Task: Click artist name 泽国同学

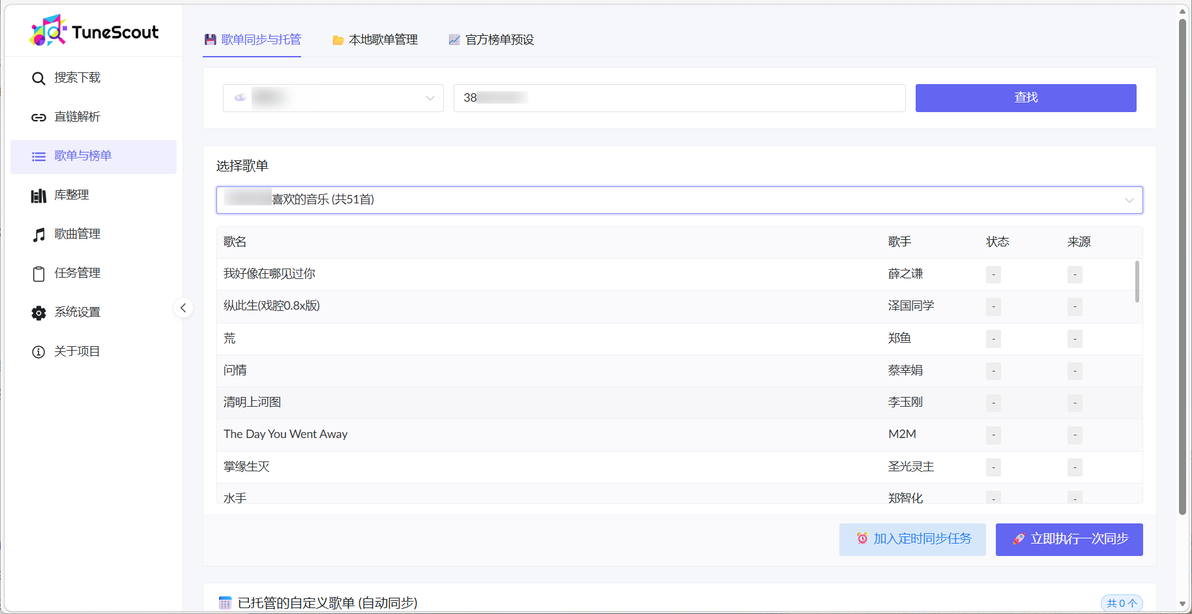Action: [911, 306]
